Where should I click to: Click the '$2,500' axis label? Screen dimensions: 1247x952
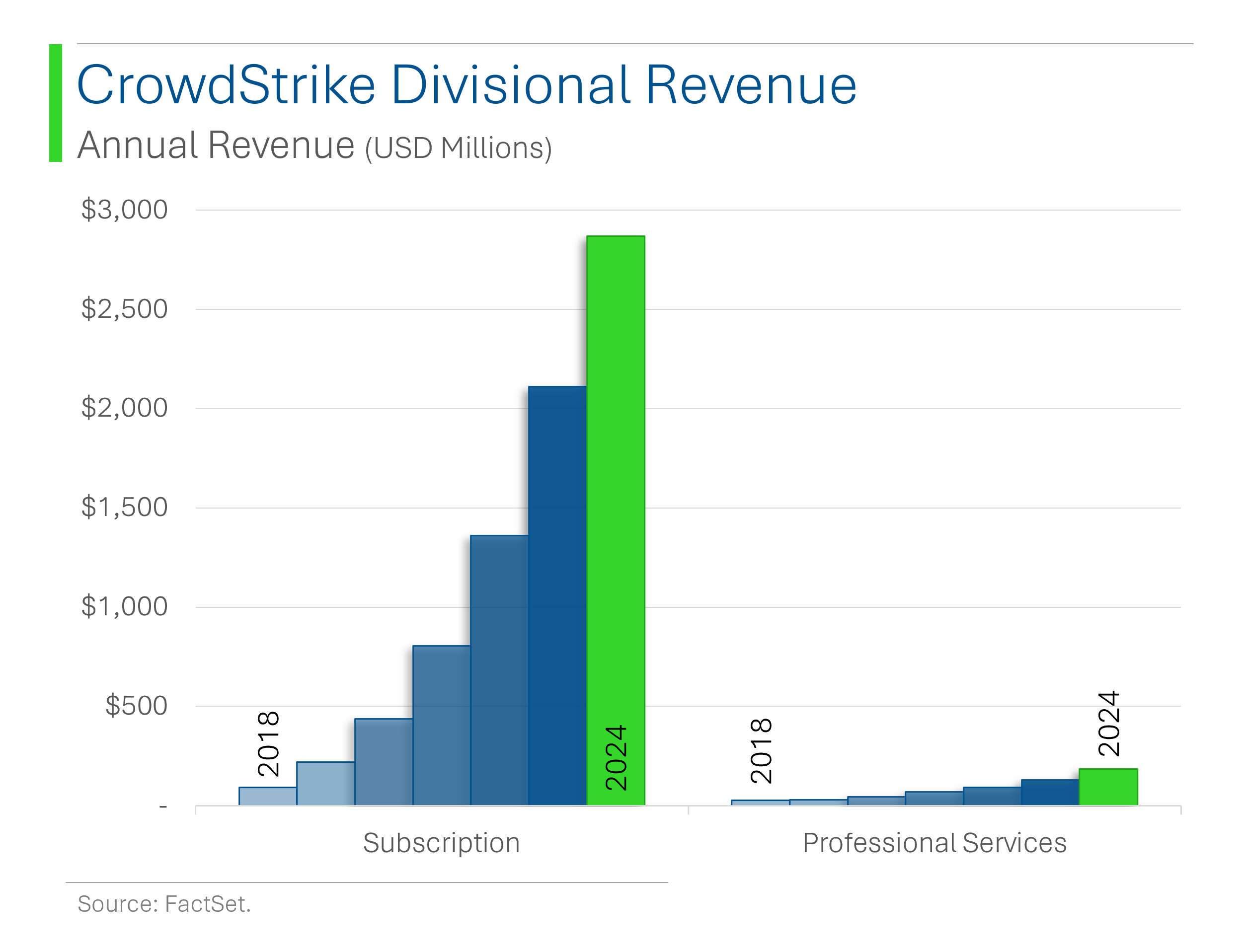(x=125, y=309)
